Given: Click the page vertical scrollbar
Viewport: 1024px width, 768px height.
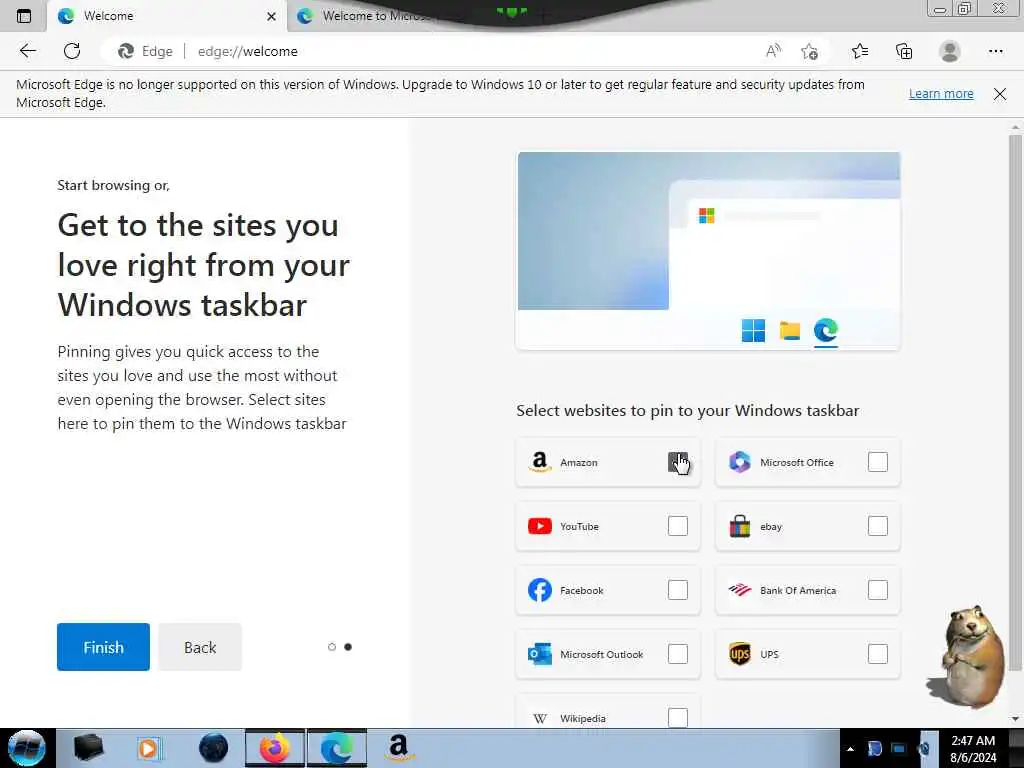Looking at the screenshot, I should [1015, 402].
